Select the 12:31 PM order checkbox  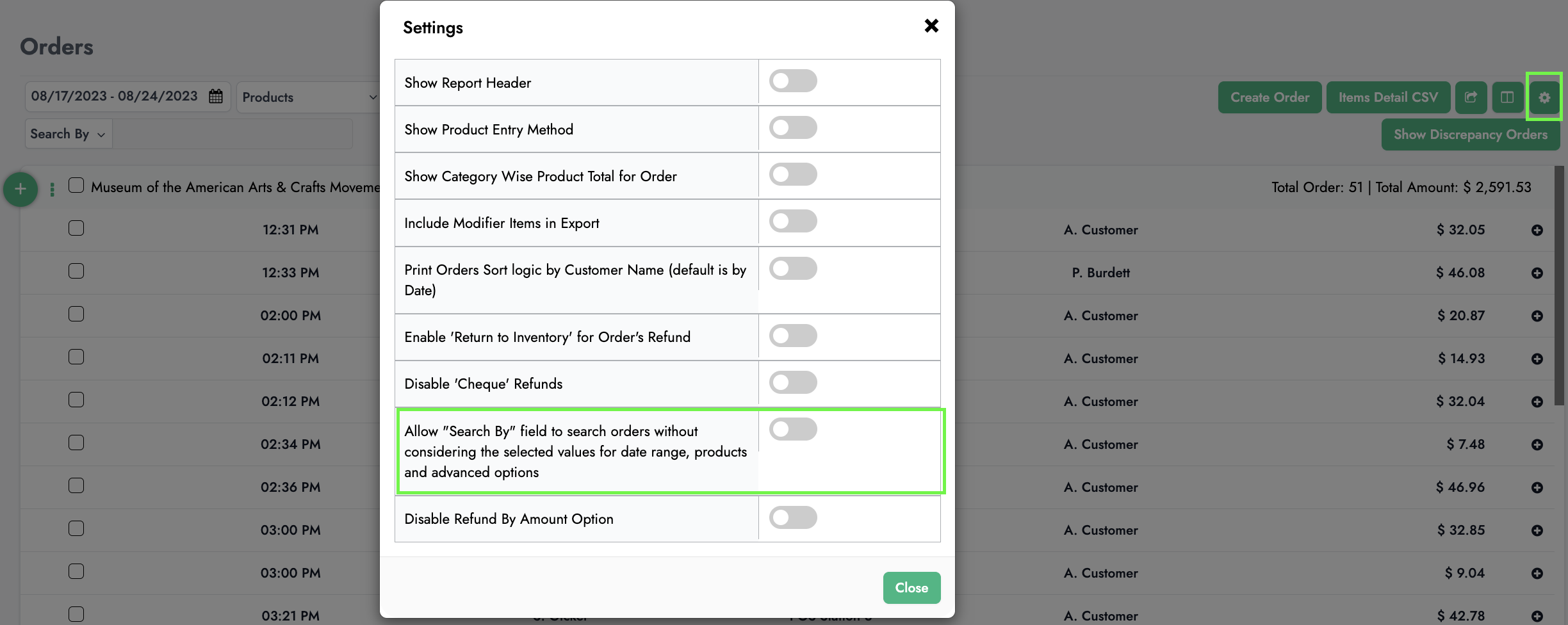tap(76, 229)
